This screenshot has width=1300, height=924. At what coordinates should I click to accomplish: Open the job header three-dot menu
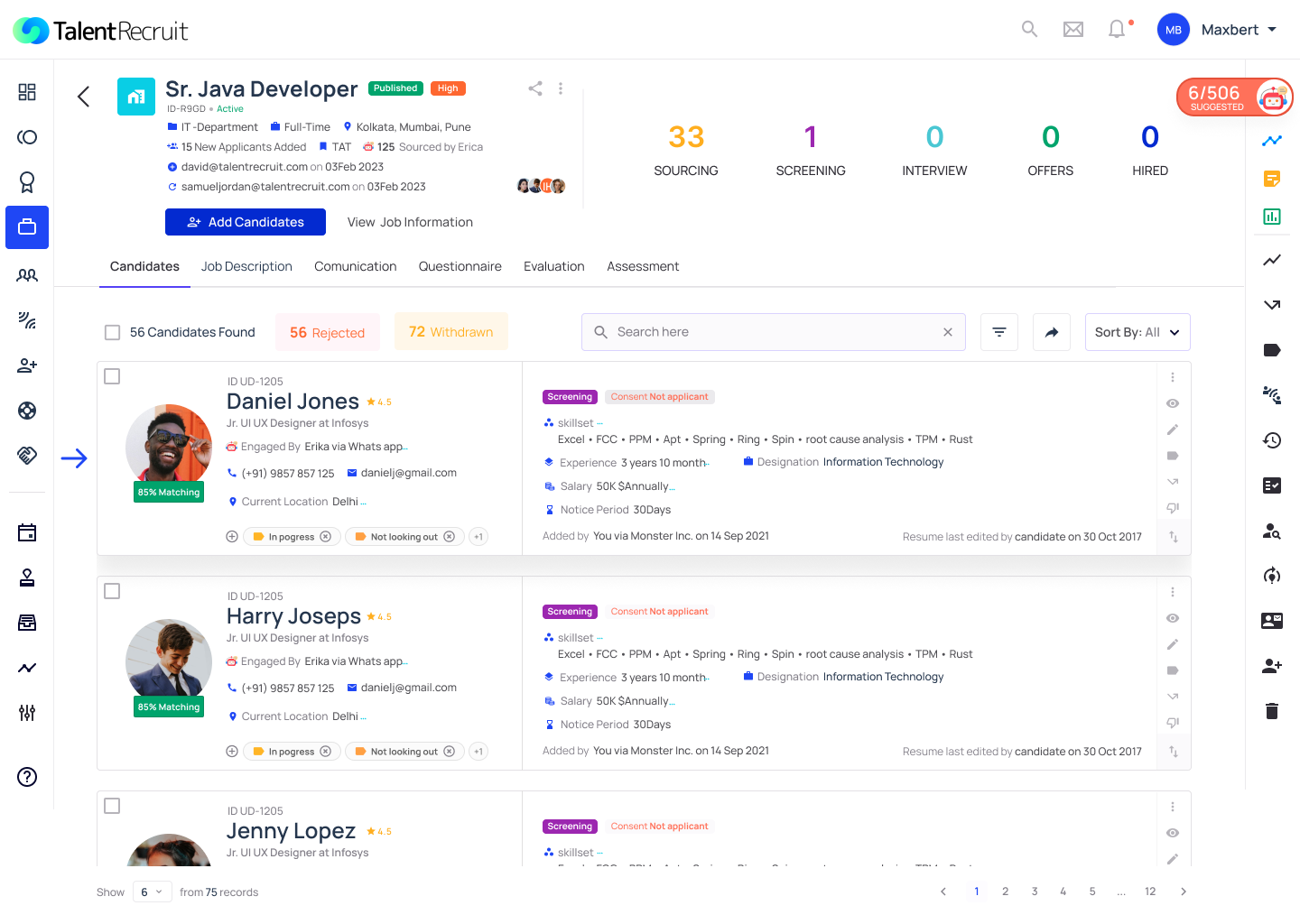click(x=561, y=88)
